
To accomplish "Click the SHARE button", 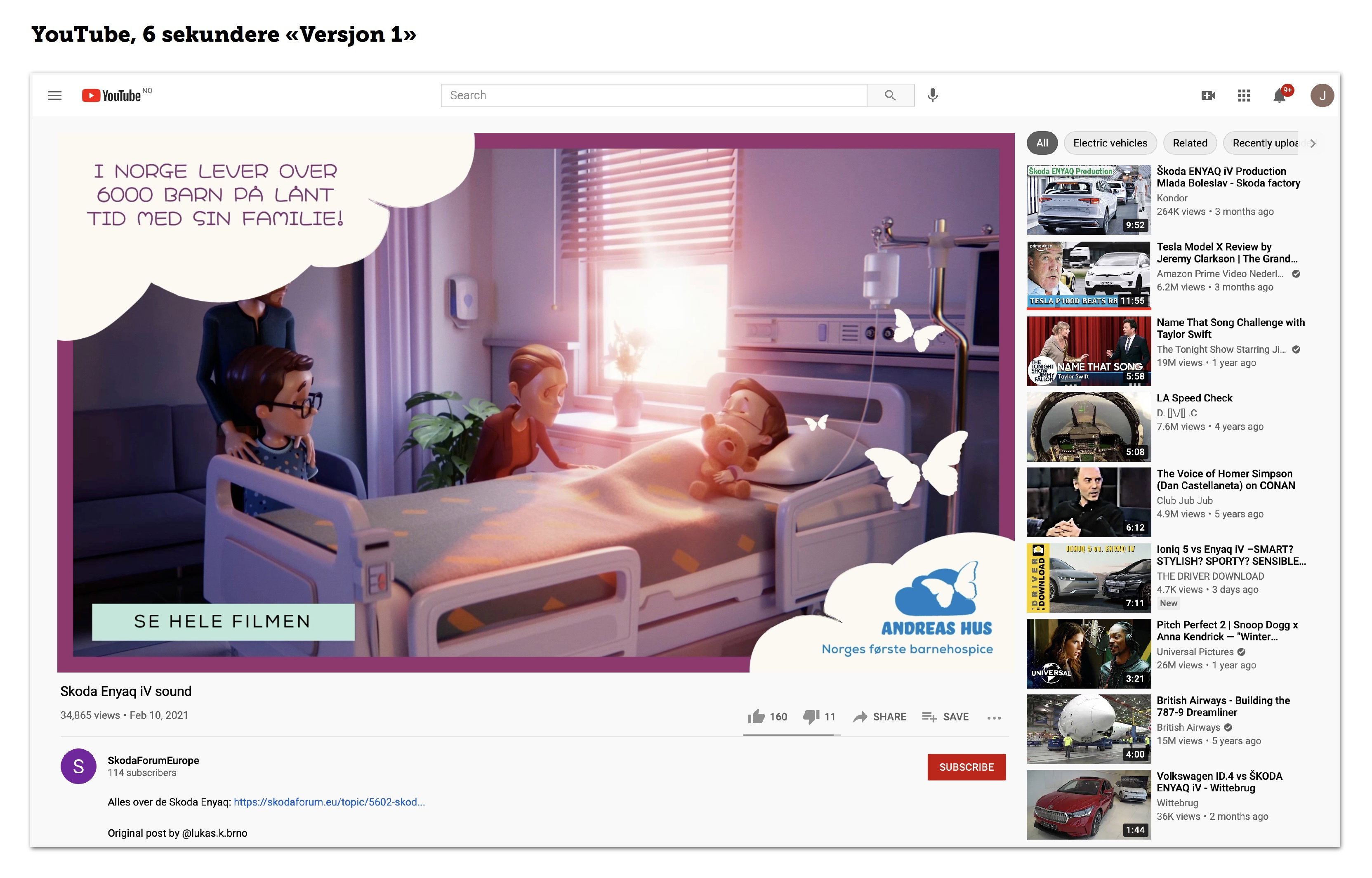I will (x=879, y=717).
